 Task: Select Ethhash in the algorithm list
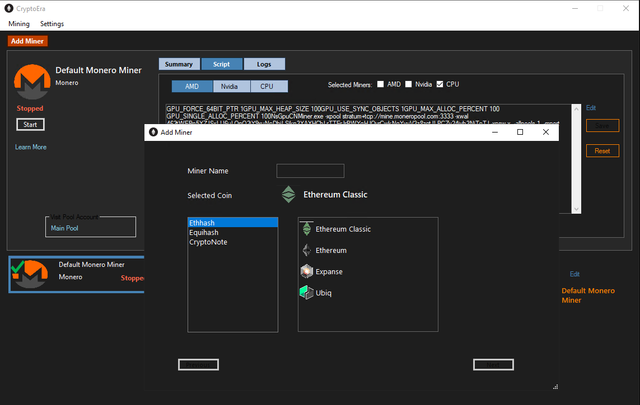(x=233, y=223)
